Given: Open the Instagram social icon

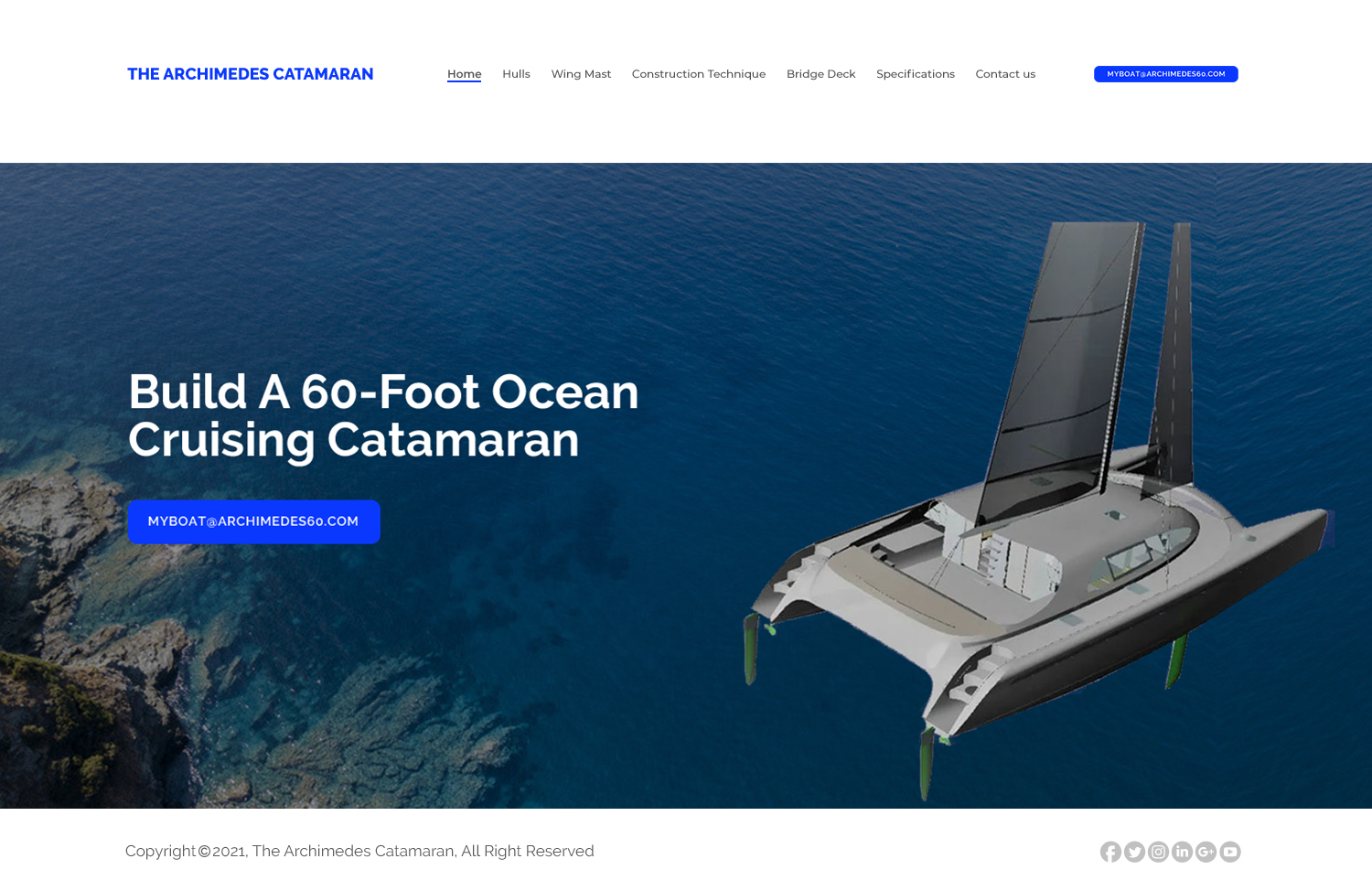Looking at the screenshot, I should point(1158,852).
